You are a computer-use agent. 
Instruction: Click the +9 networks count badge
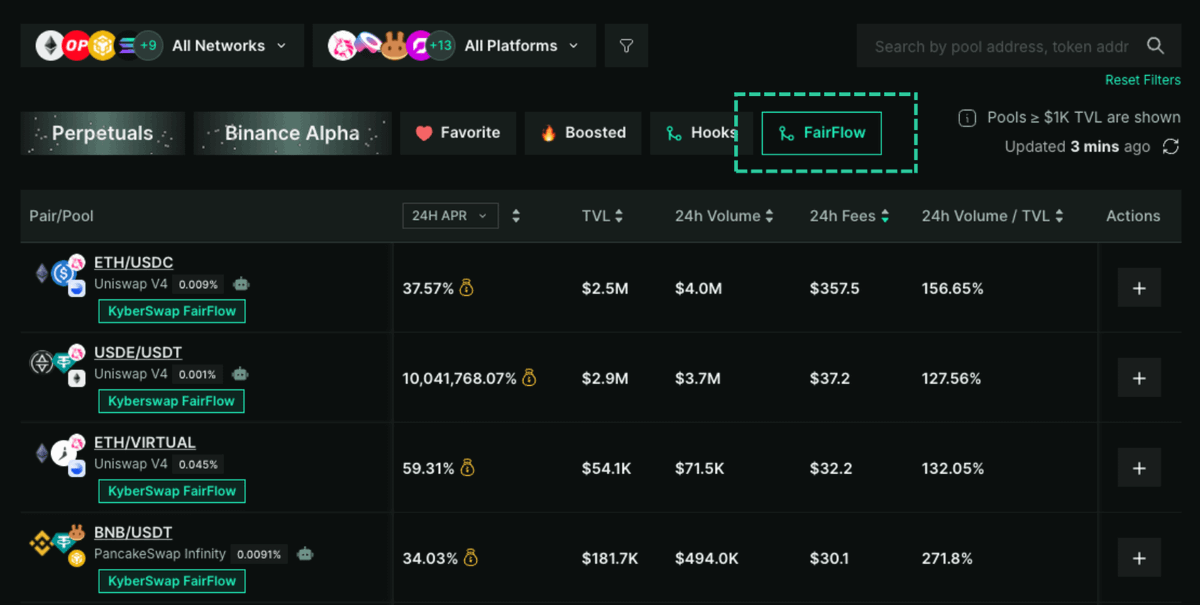[148, 46]
